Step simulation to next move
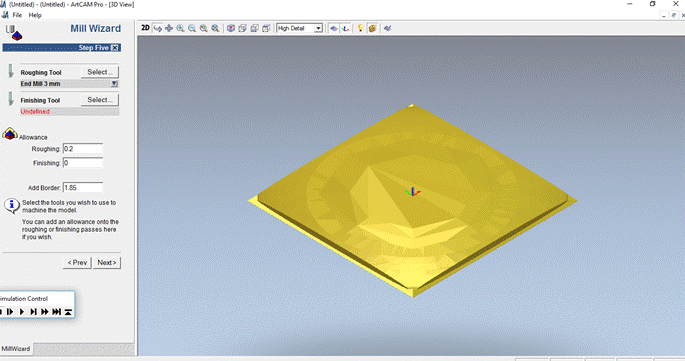Image resolution: width=685 pixels, height=361 pixels. 33,312
